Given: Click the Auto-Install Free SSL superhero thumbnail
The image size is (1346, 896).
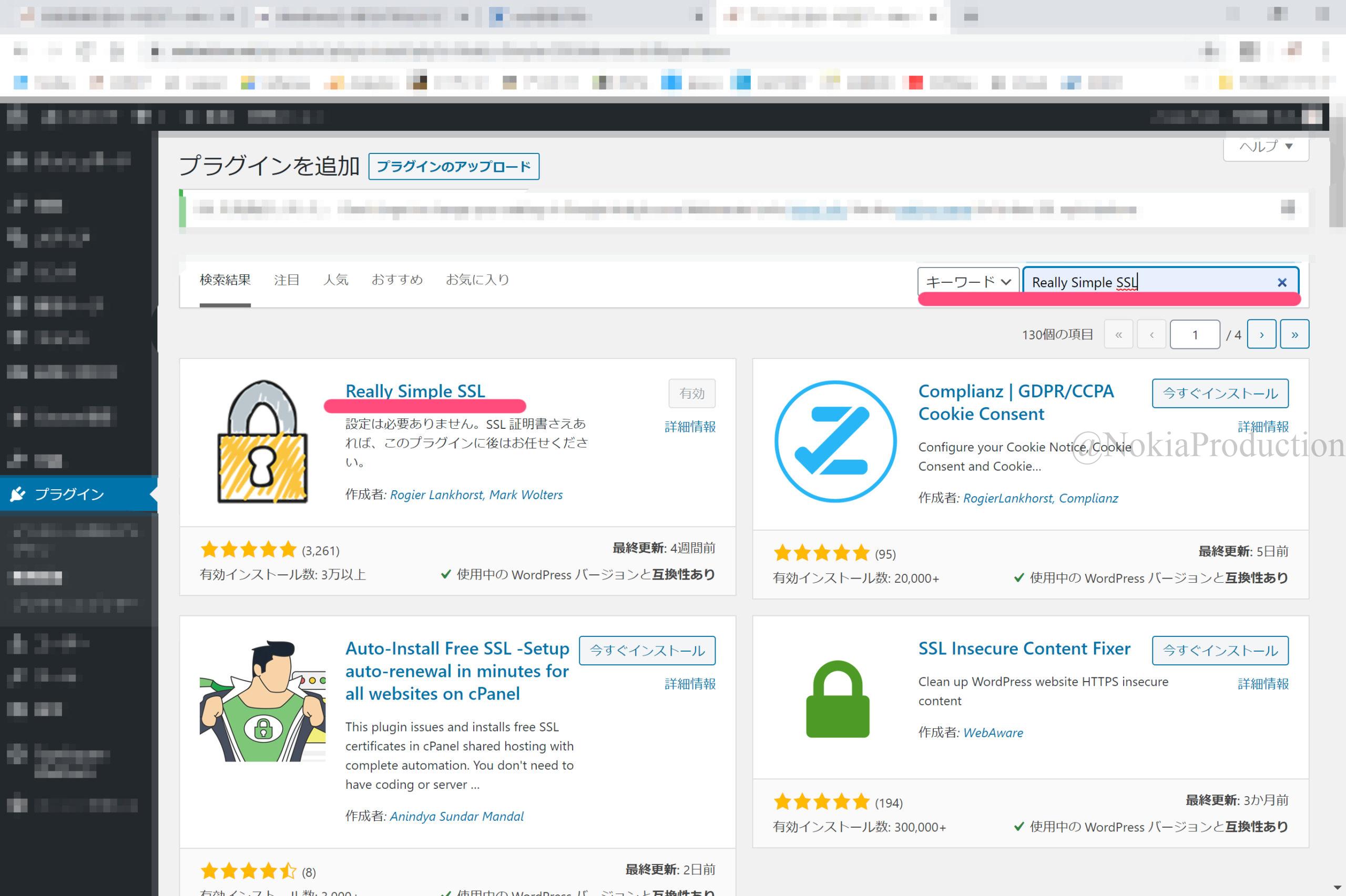Looking at the screenshot, I should [x=262, y=701].
